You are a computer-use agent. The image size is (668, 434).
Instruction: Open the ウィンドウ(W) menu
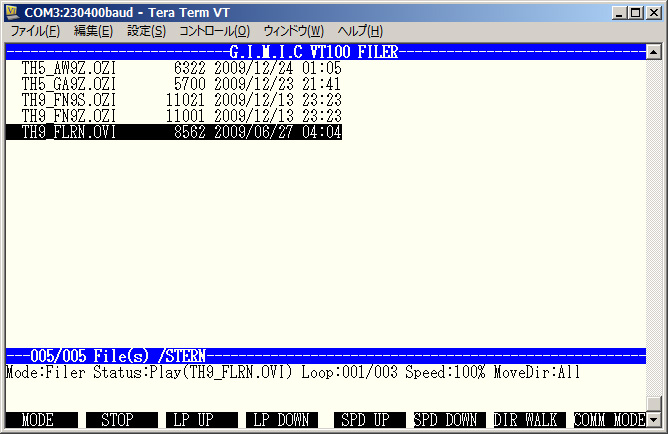pyautogui.click(x=293, y=31)
